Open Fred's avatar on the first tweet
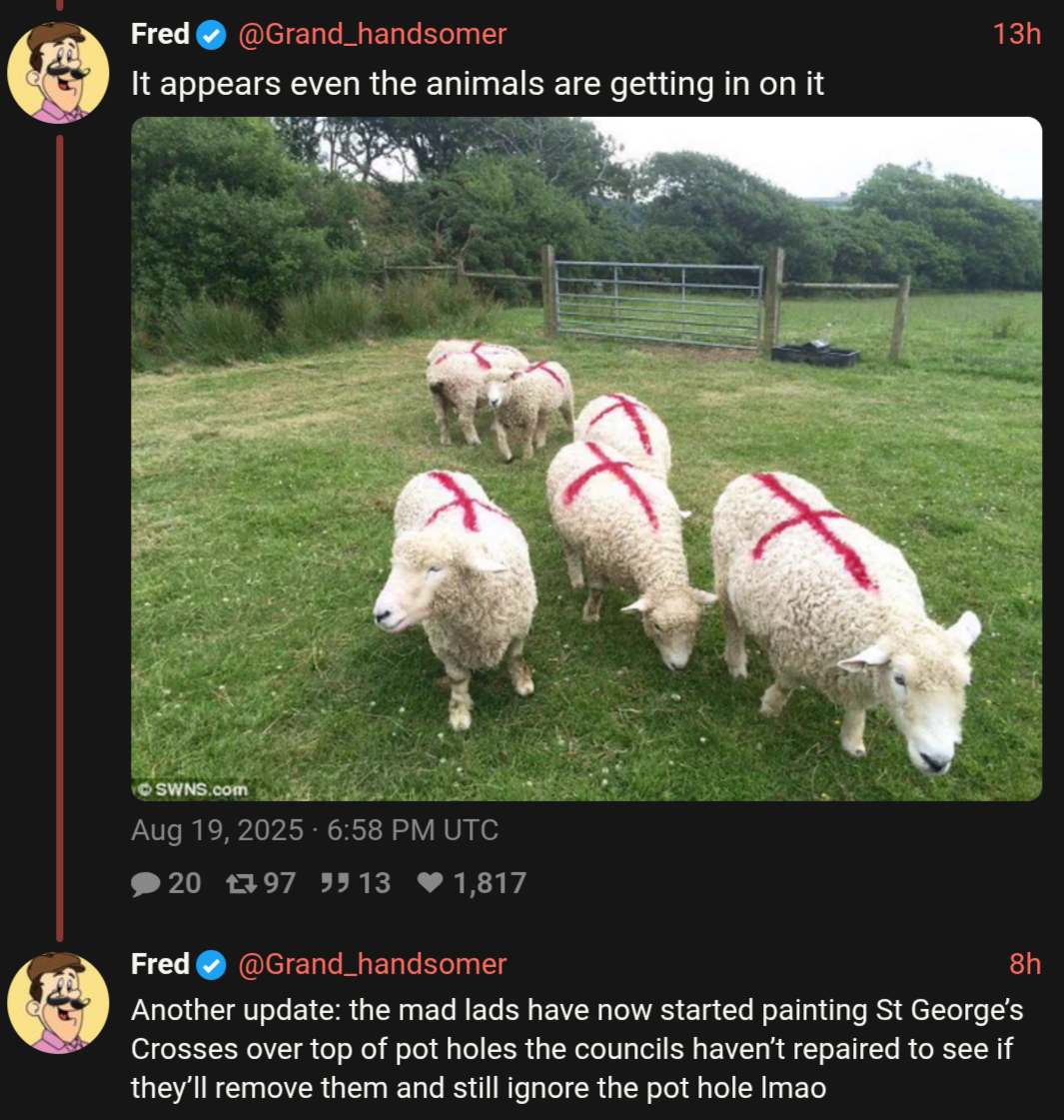 (x=58, y=73)
